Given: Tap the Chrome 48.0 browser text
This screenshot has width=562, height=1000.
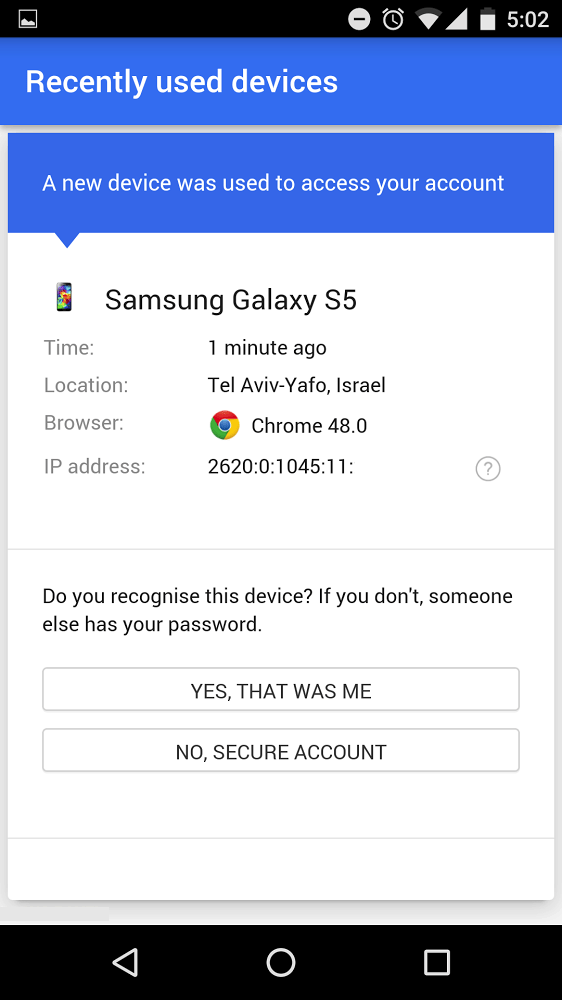Looking at the screenshot, I should [x=309, y=426].
